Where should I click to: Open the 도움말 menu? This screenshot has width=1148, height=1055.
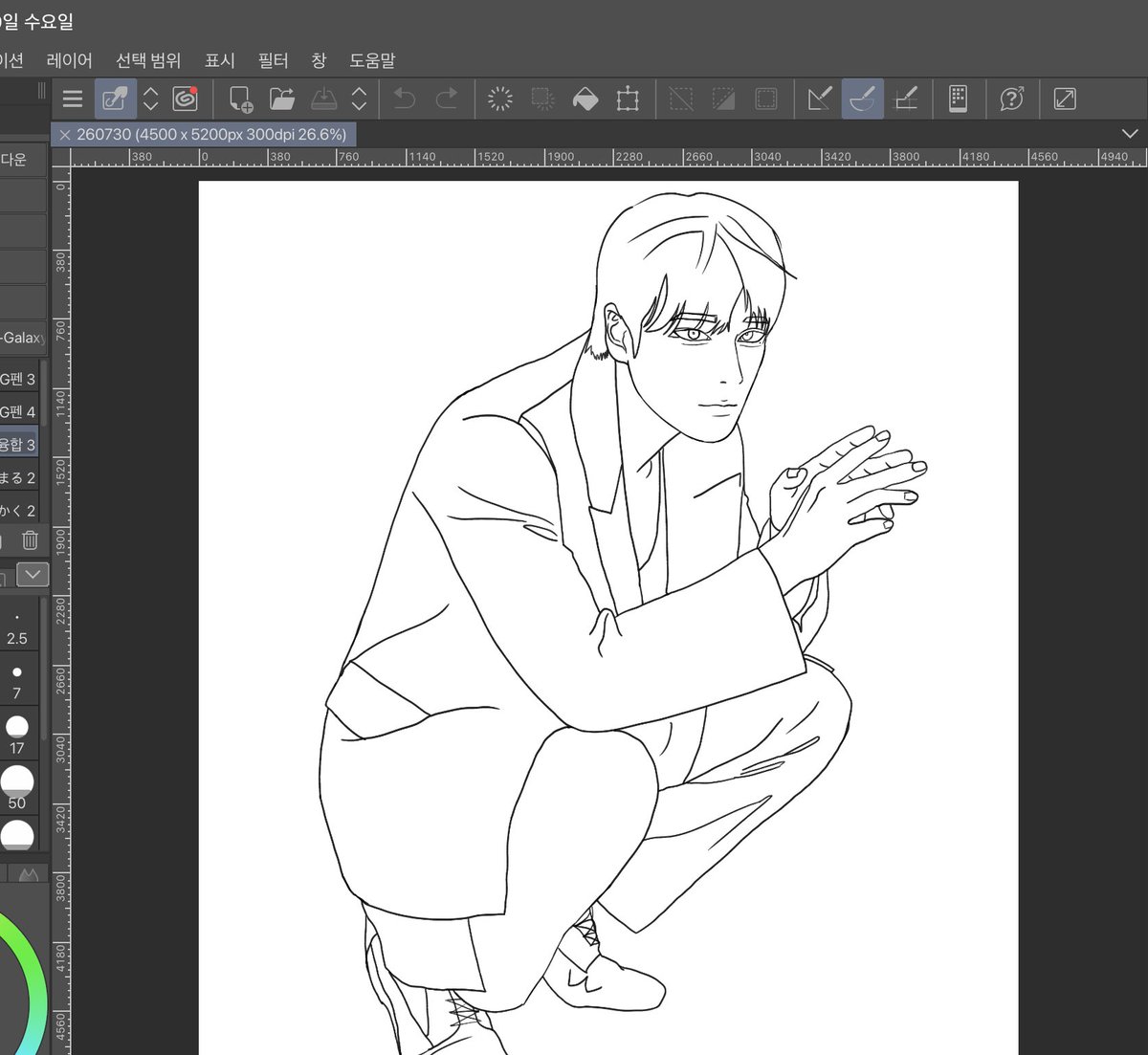pos(372,60)
